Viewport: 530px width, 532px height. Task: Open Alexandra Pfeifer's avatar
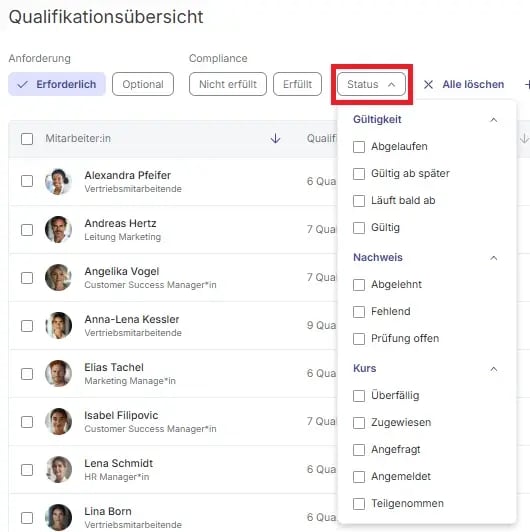[58, 182]
